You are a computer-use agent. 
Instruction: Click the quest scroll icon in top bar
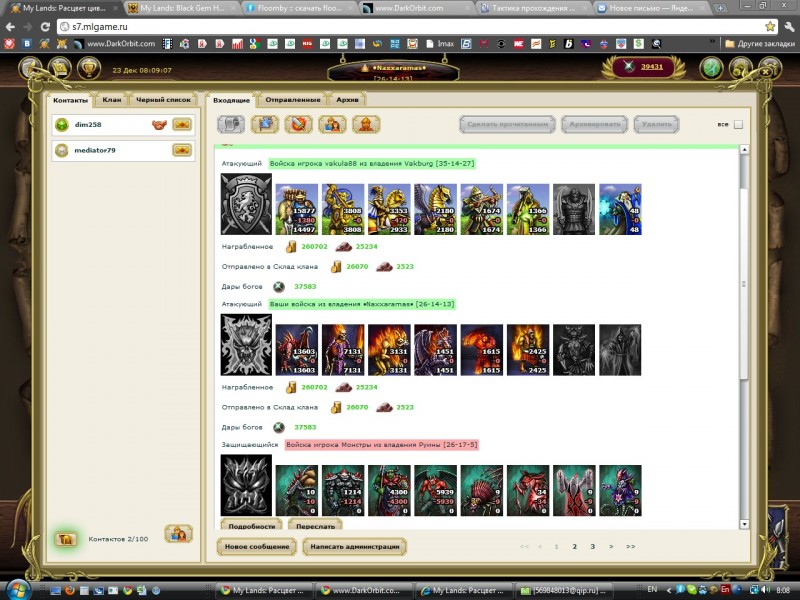(60, 68)
